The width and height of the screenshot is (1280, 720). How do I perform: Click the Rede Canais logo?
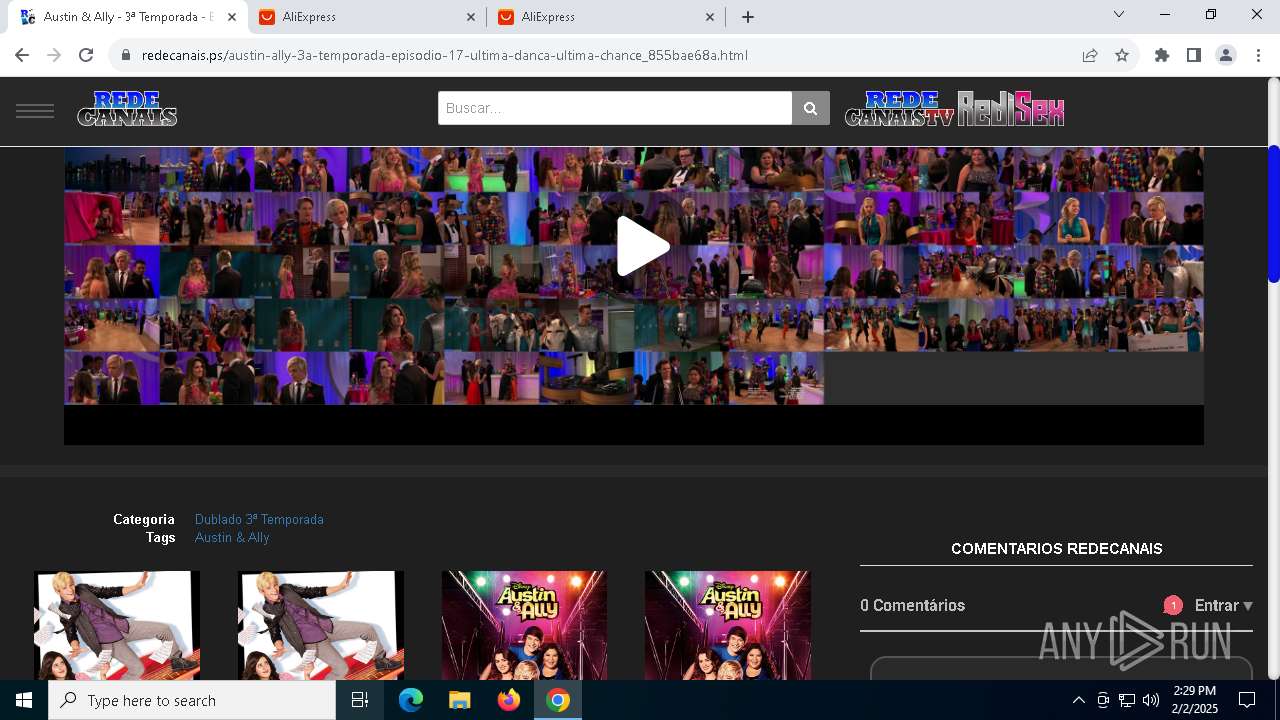pos(127,109)
